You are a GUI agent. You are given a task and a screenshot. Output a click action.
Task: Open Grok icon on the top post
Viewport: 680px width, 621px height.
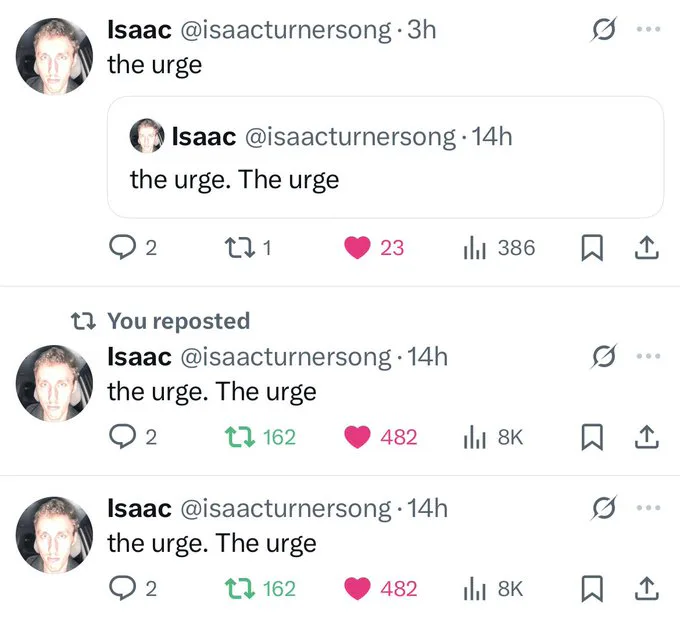click(603, 29)
